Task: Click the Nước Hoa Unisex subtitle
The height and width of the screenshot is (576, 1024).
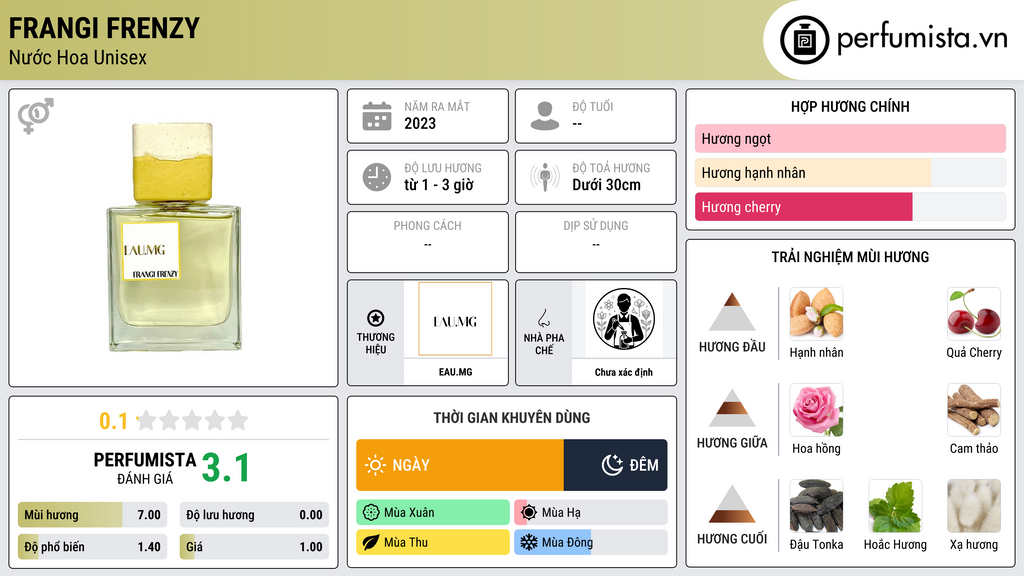Action: click(78, 57)
